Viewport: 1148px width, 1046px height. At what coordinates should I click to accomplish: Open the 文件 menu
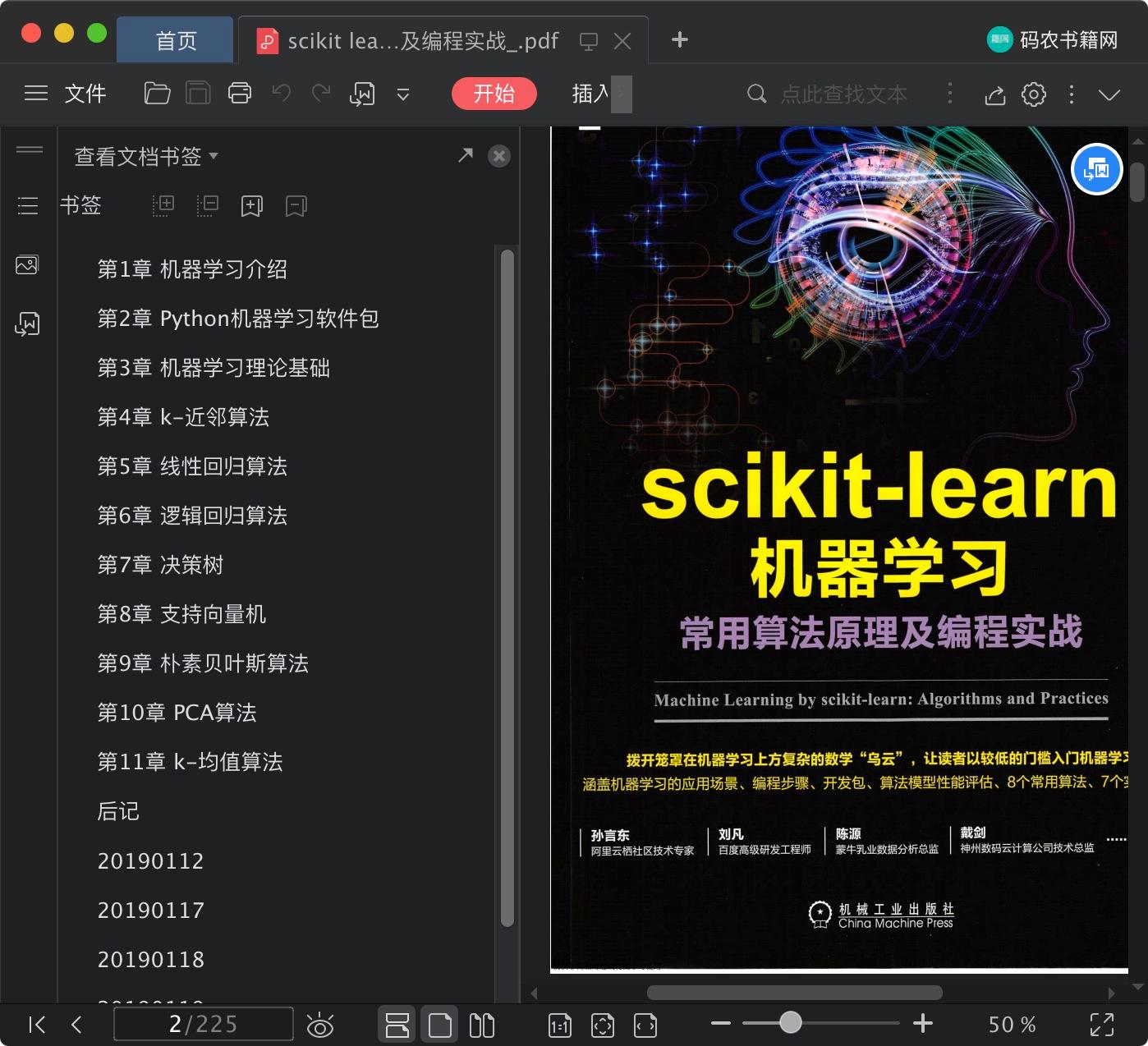point(85,94)
